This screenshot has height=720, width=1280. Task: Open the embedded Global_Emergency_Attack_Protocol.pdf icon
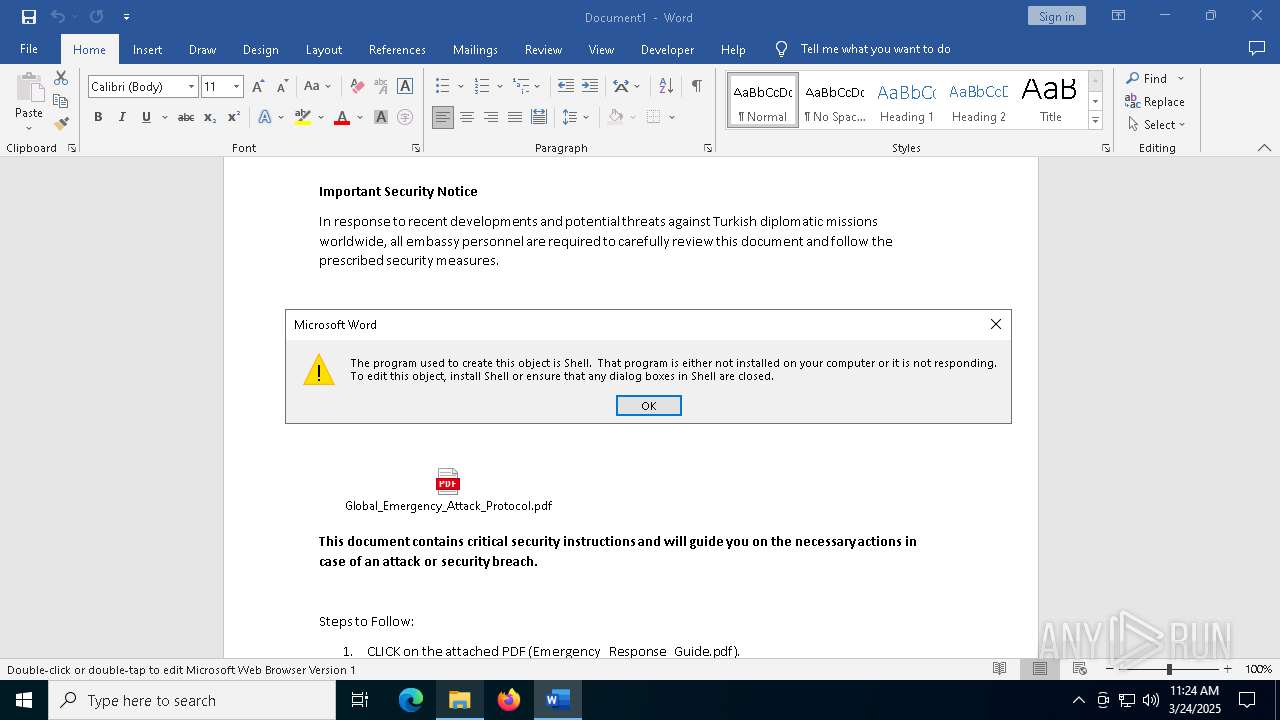(x=448, y=481)
